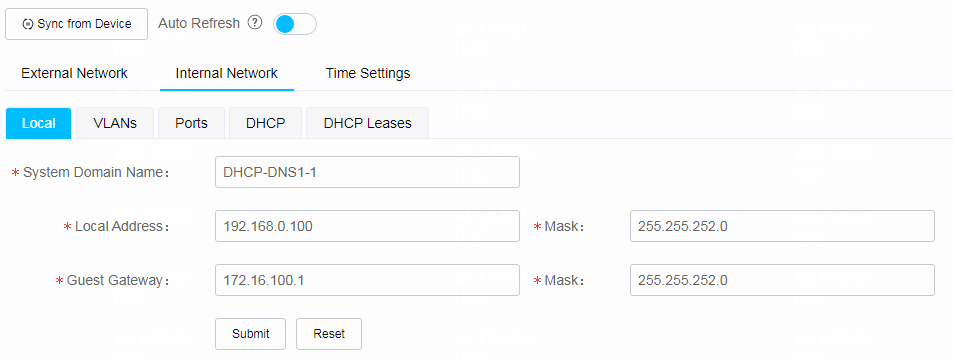The width and height of the screenshot is (953, 360).
Task: Focus the Local Address input field
Action: click(367, 226)
